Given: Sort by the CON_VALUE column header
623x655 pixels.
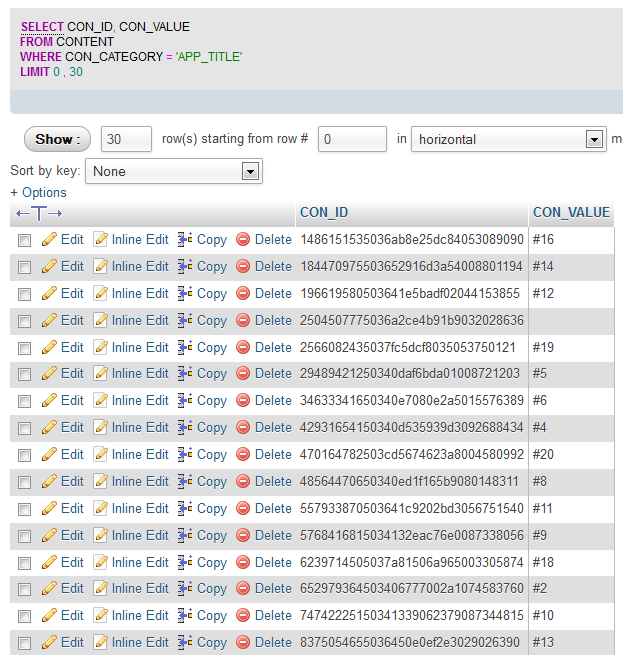Looking at the screenshot, I should click(571, 212).
